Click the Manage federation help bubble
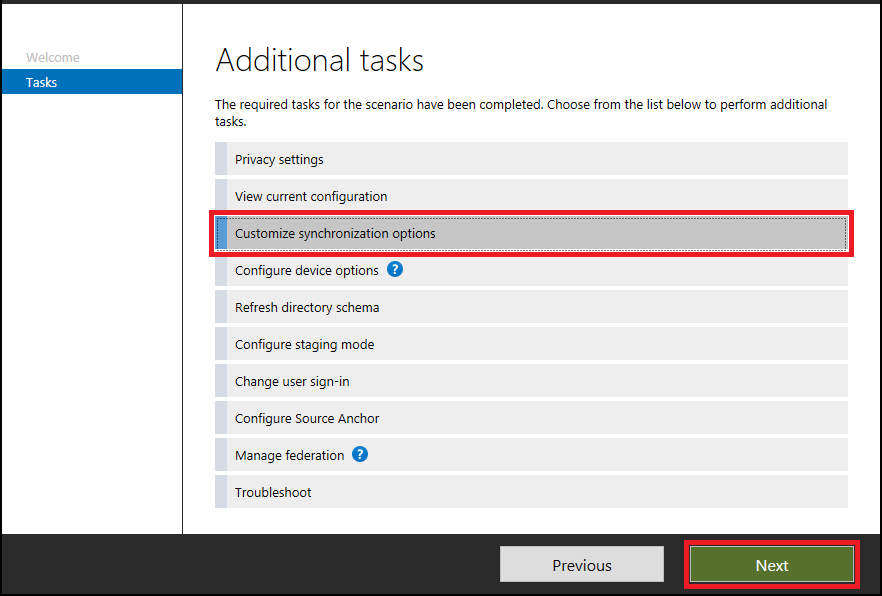This screenshot has width=882, height=596. tap(359, 454)
